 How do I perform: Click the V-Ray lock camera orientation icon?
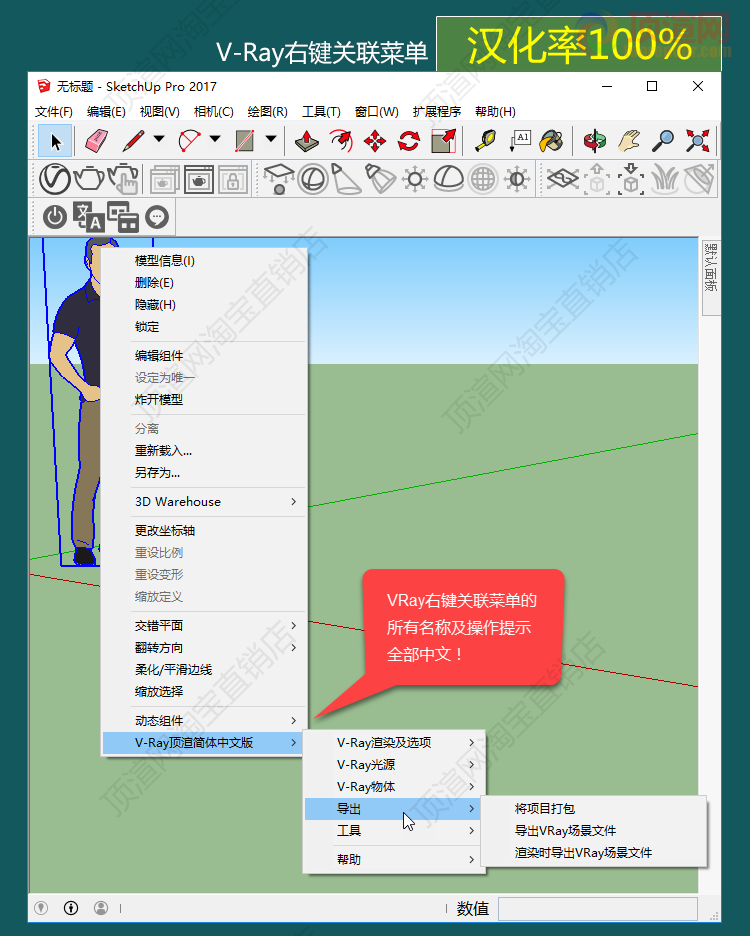(233, 179)
